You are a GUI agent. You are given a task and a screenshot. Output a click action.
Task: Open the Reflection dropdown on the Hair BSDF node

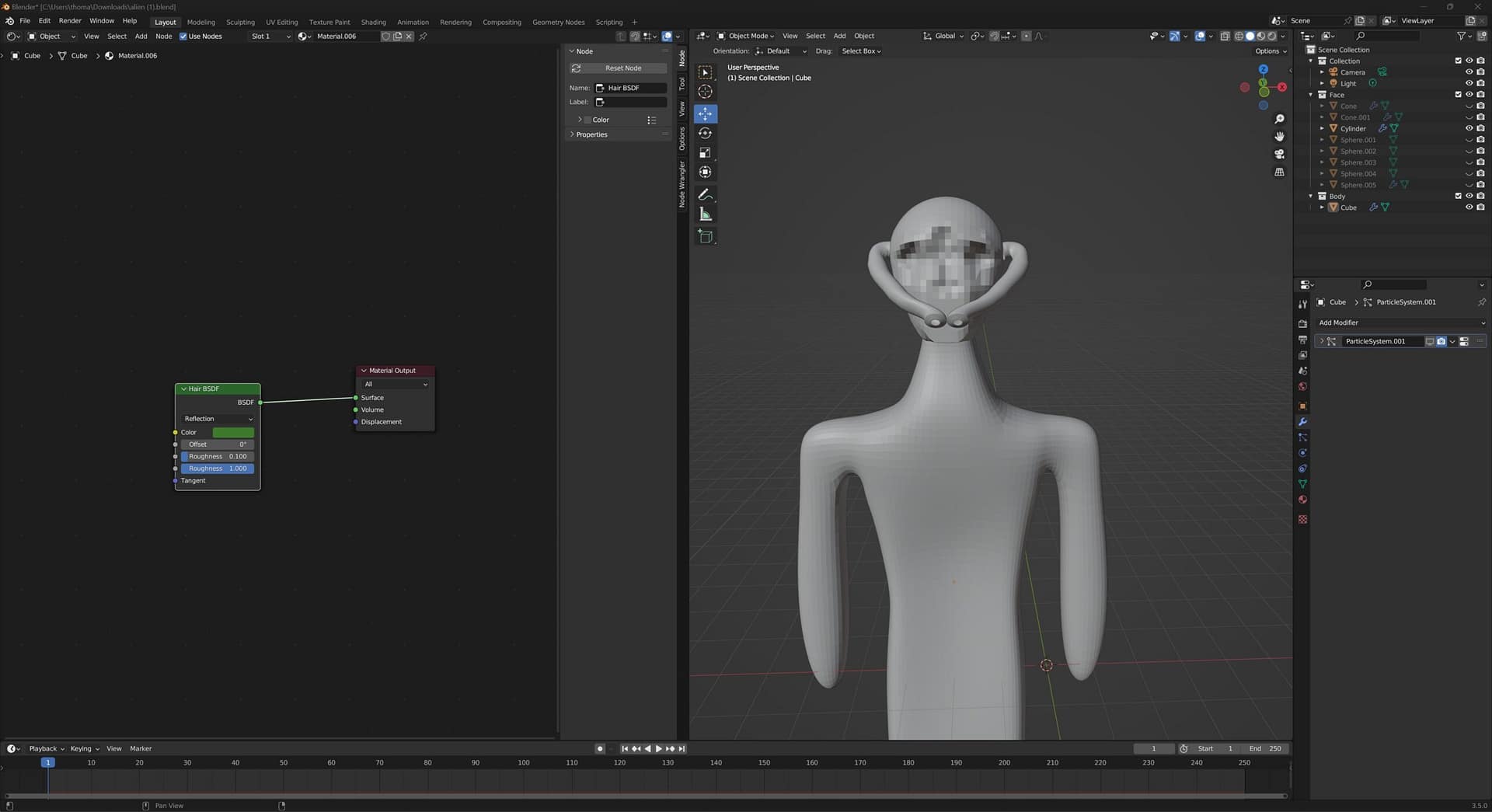(x=217, y=419)
